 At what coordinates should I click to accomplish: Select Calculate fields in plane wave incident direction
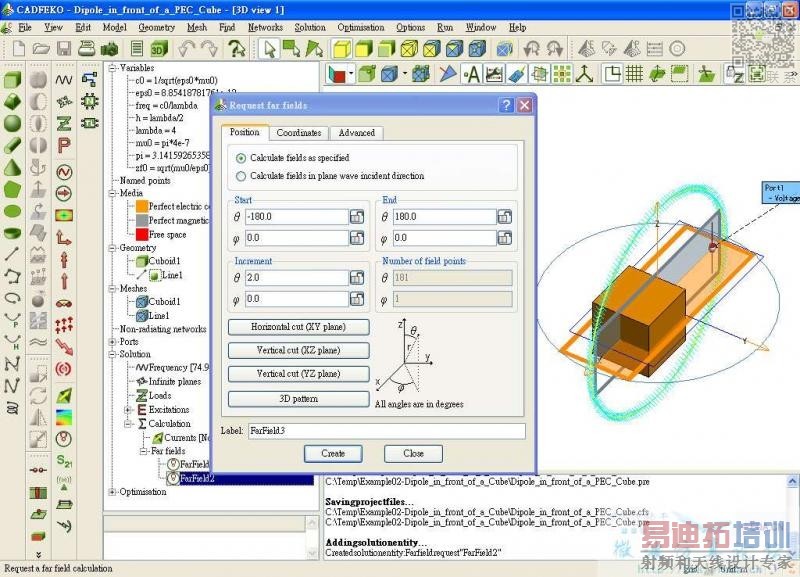(241, 176)
